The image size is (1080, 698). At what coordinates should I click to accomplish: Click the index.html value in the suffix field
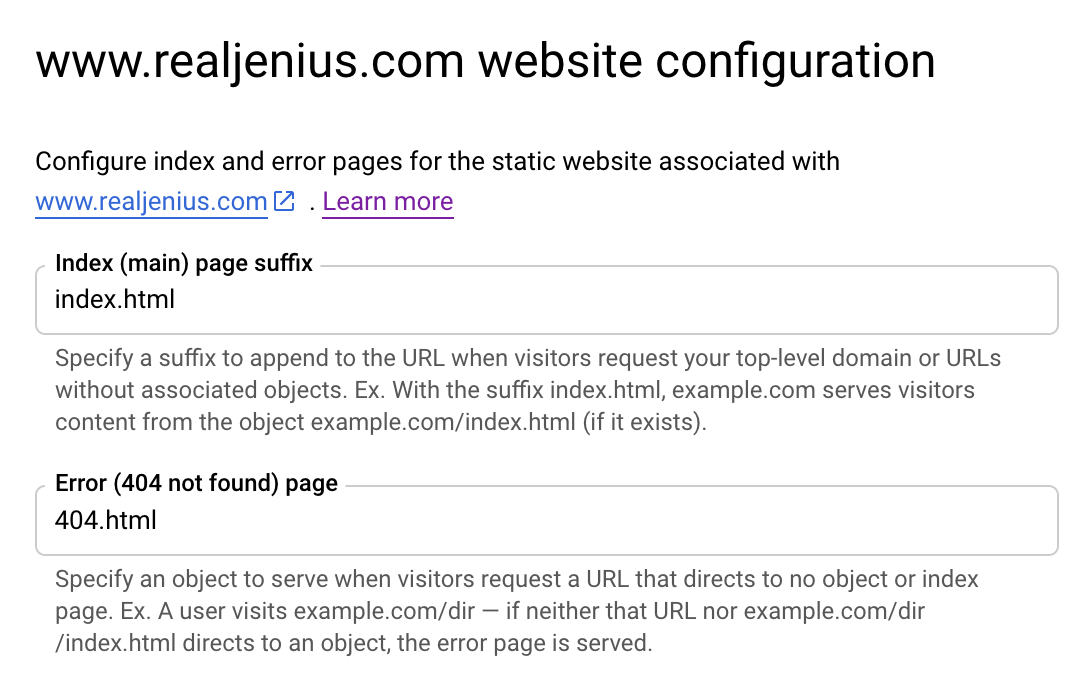coord(115,299)
